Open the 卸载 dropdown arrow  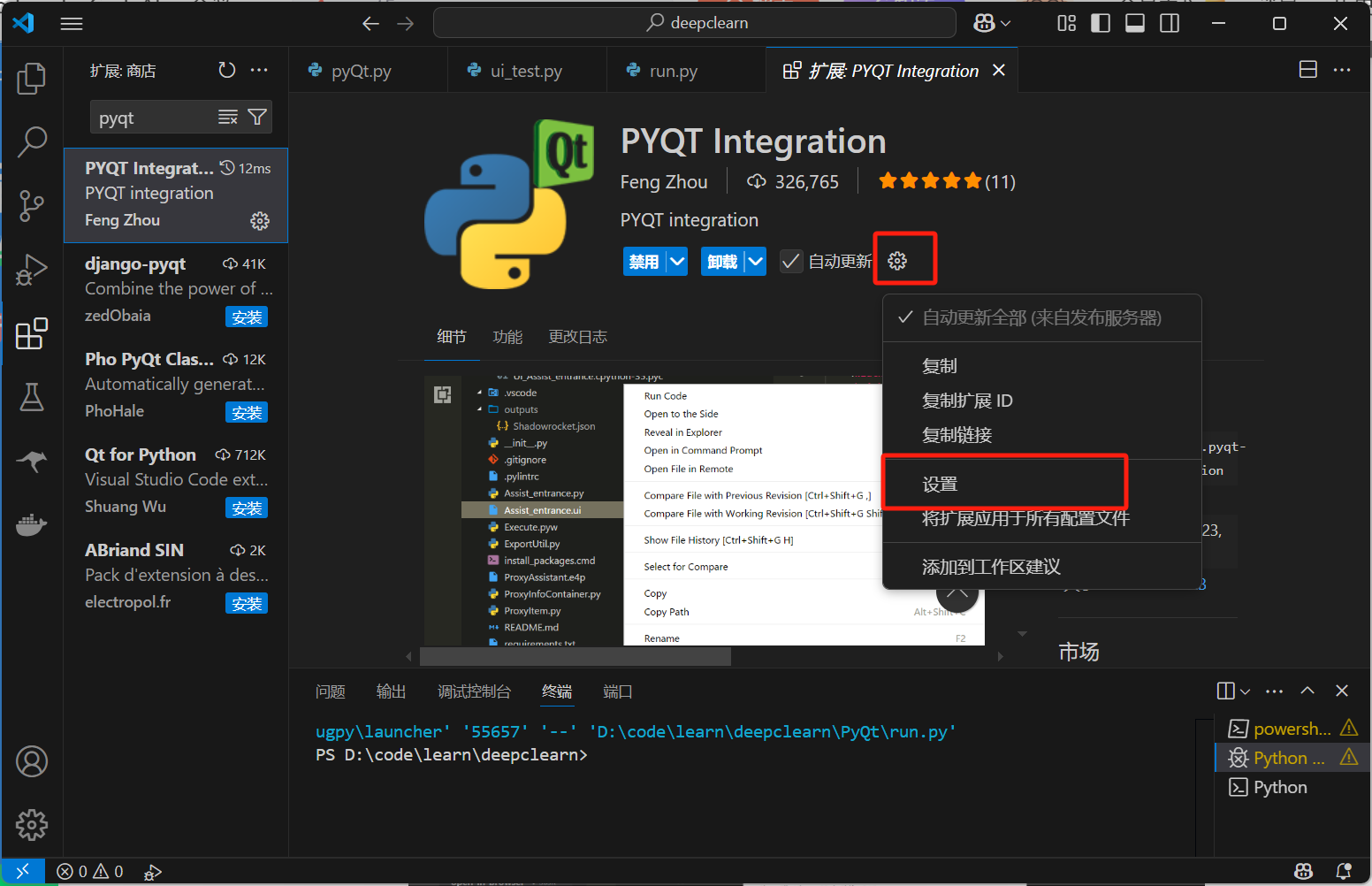tap(755, 261)
